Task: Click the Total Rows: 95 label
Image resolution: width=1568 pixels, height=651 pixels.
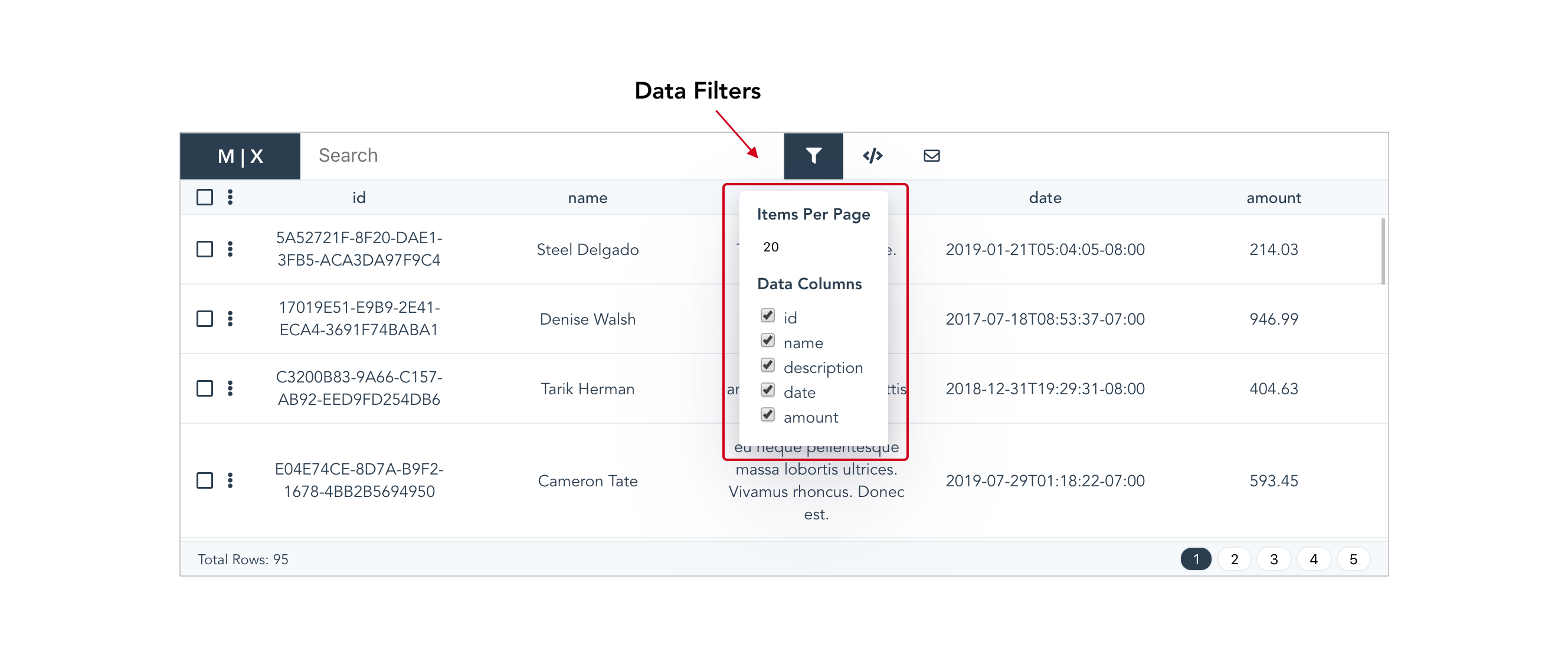Action: click(x=243, y=560)
